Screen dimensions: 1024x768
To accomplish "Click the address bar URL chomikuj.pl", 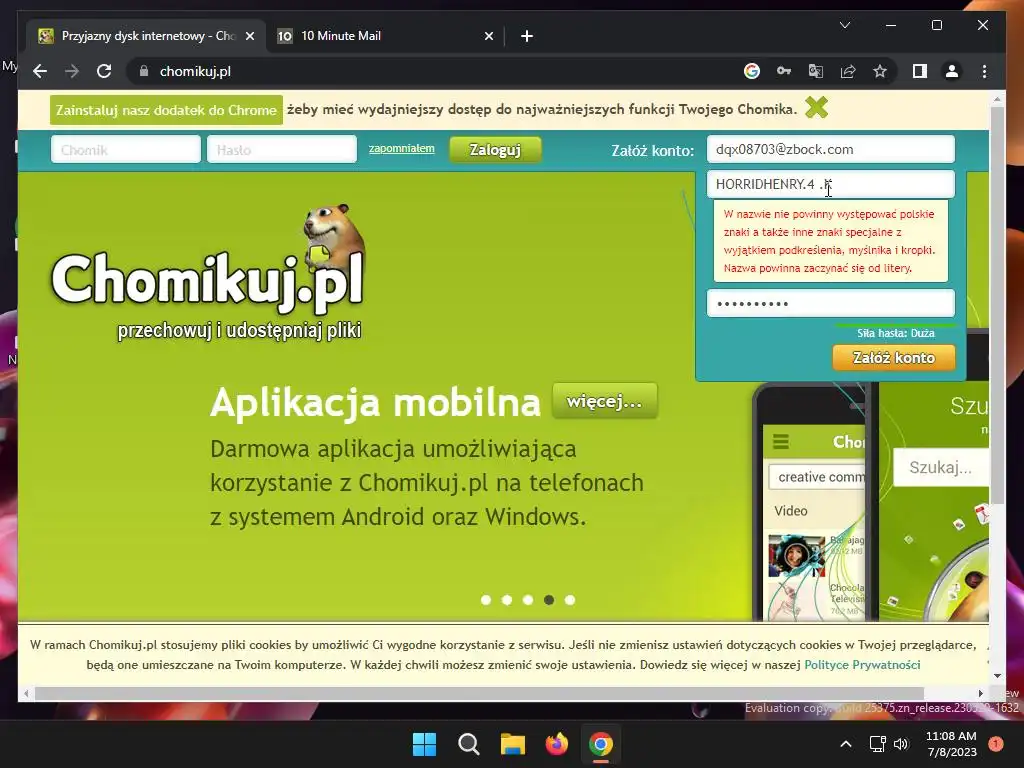I will (x=195, y=71).
